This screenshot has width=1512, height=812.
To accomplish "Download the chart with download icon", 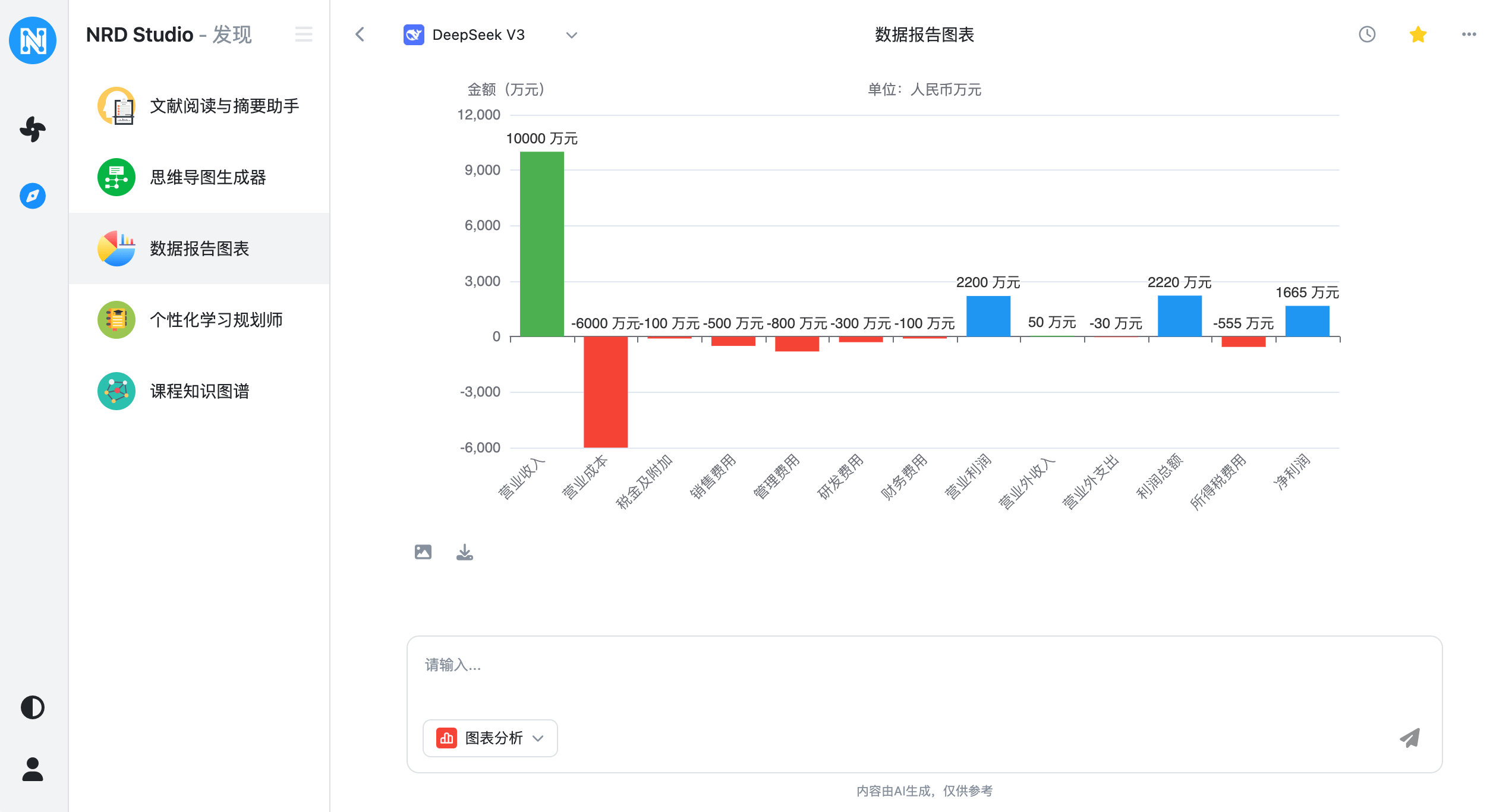I will (x=465, y=552).
